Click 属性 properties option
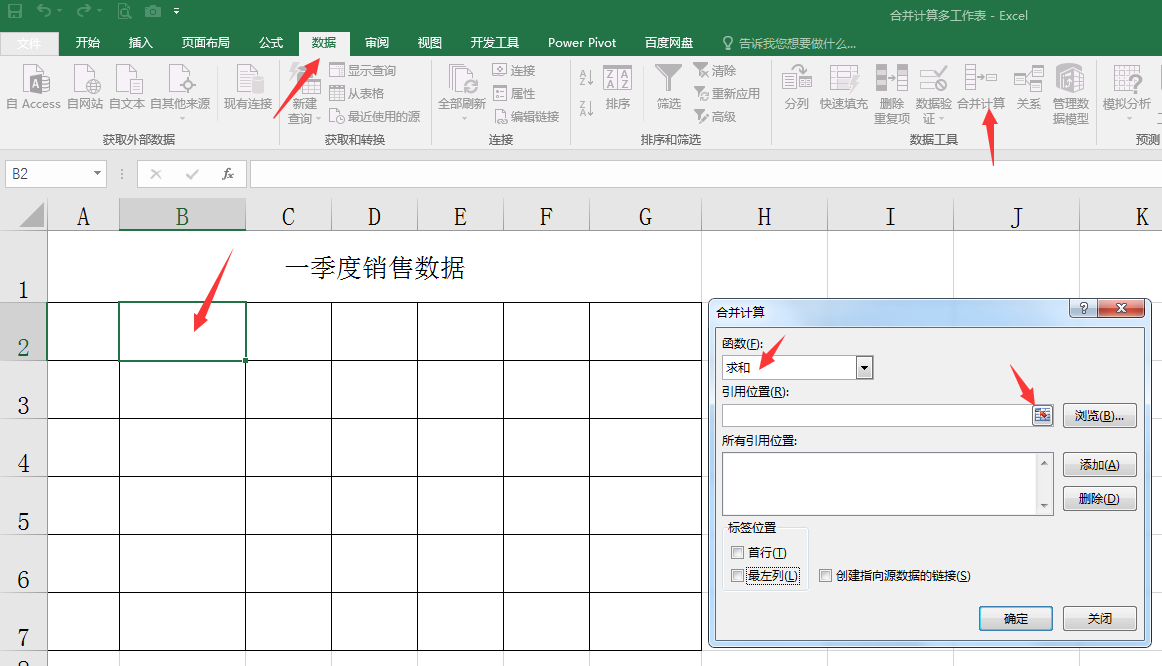Viewport: 1162px width, 666px height. point(514,93)
